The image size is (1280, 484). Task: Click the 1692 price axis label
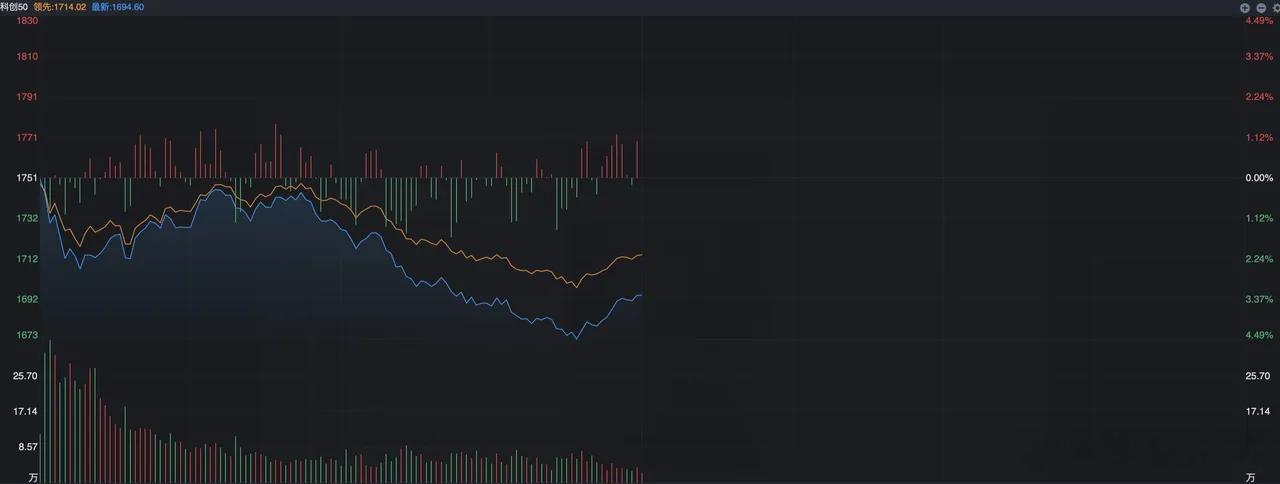(27, 299)
